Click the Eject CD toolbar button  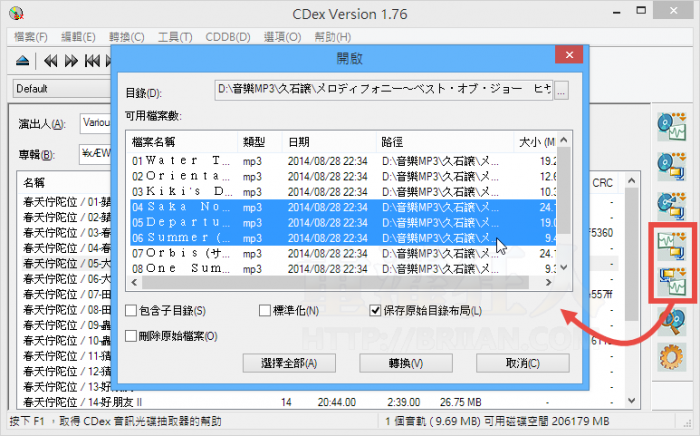[22, 61]
